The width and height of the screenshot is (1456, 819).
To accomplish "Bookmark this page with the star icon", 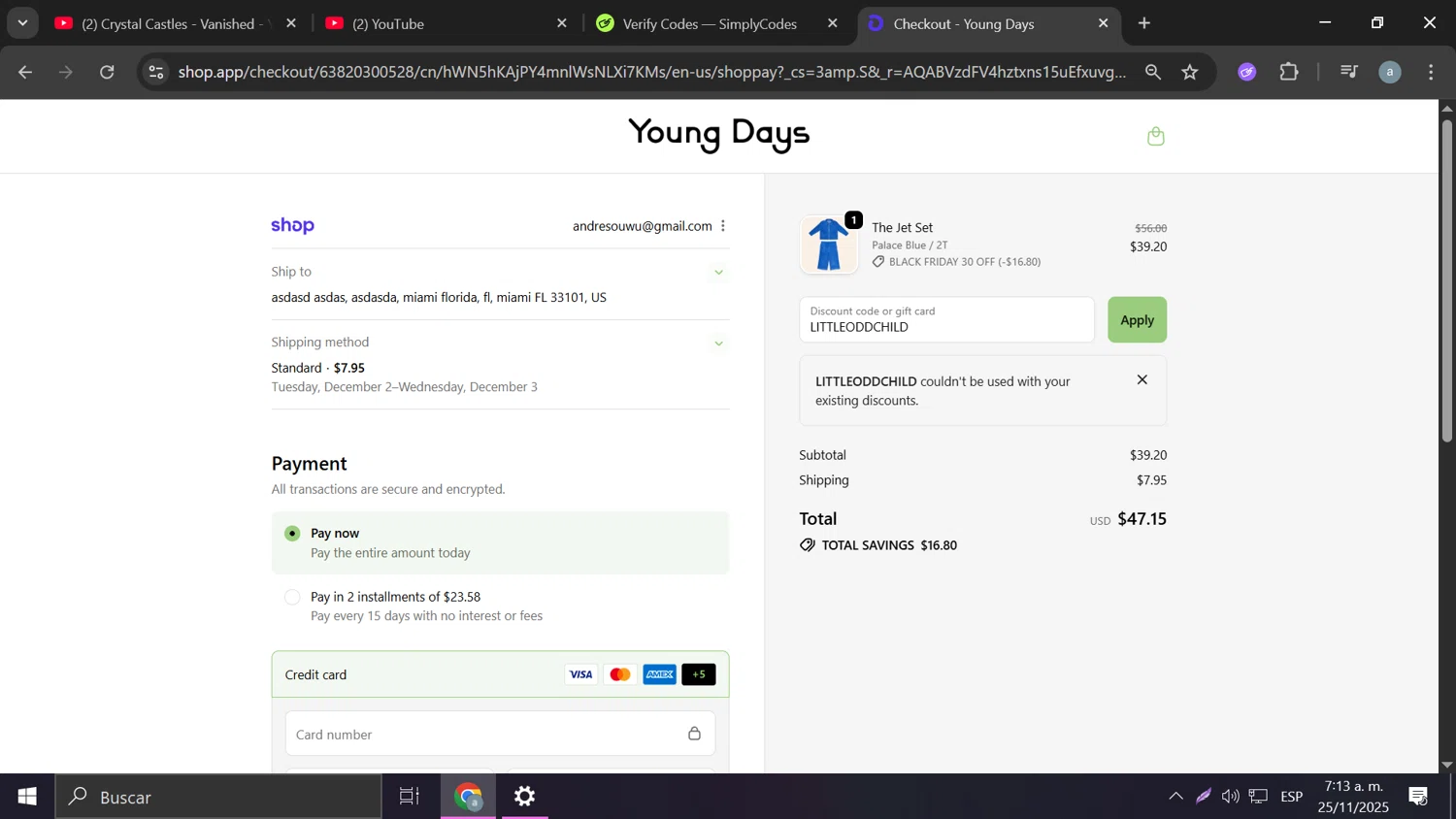I will 1190,72.
